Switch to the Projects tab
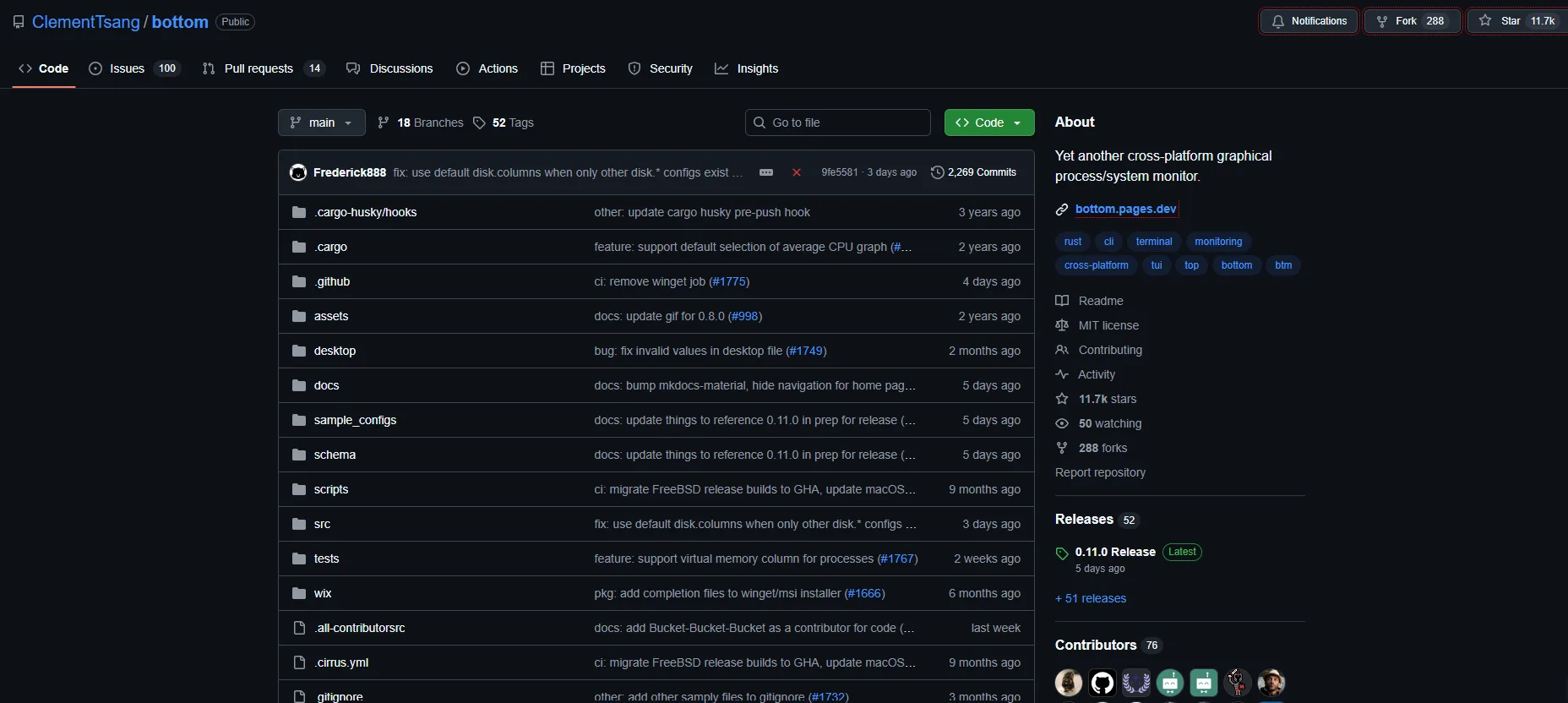This screenshot has height=703, width=1568. coord(573,68)
